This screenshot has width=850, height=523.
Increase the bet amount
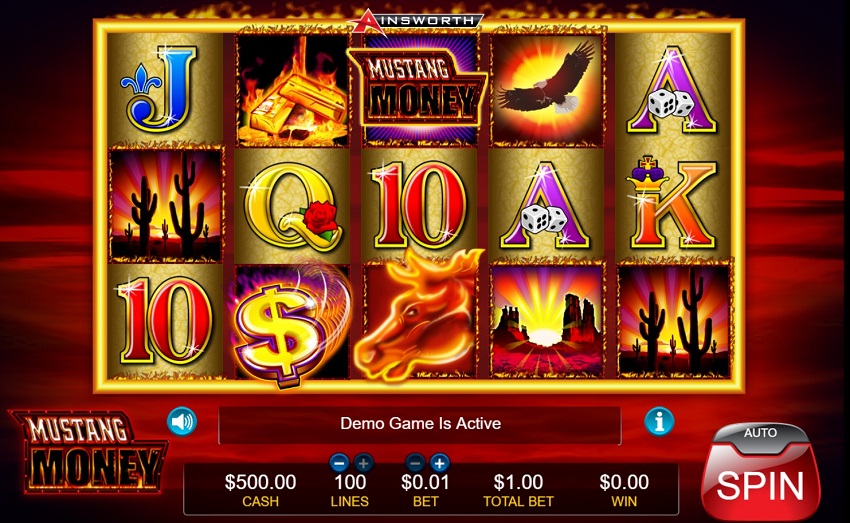[440, 463]
